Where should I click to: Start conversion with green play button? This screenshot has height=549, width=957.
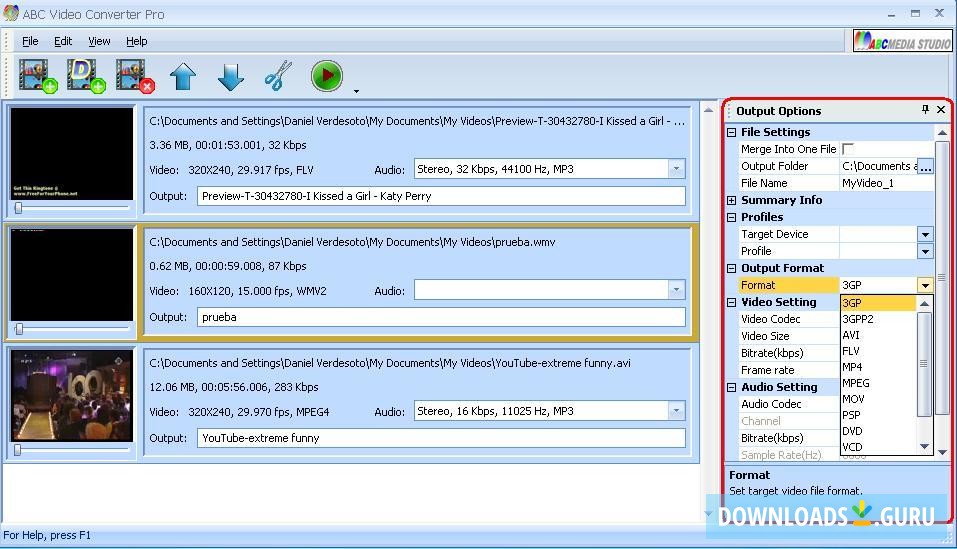click(x=327, y=76)
